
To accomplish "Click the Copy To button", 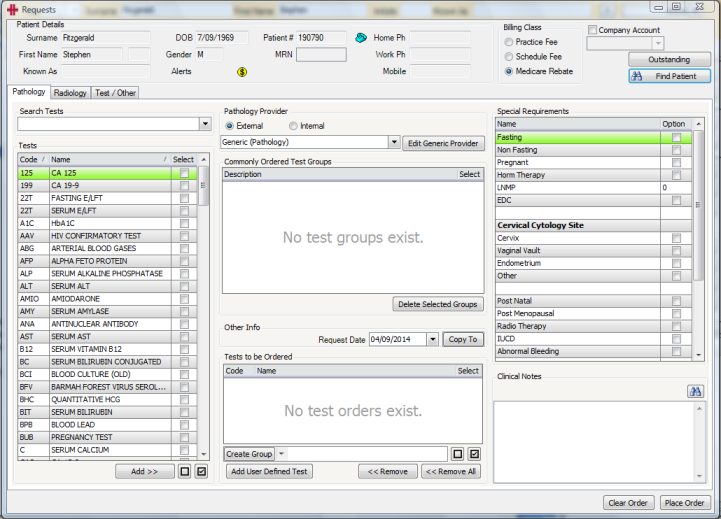I will (463, 339).
